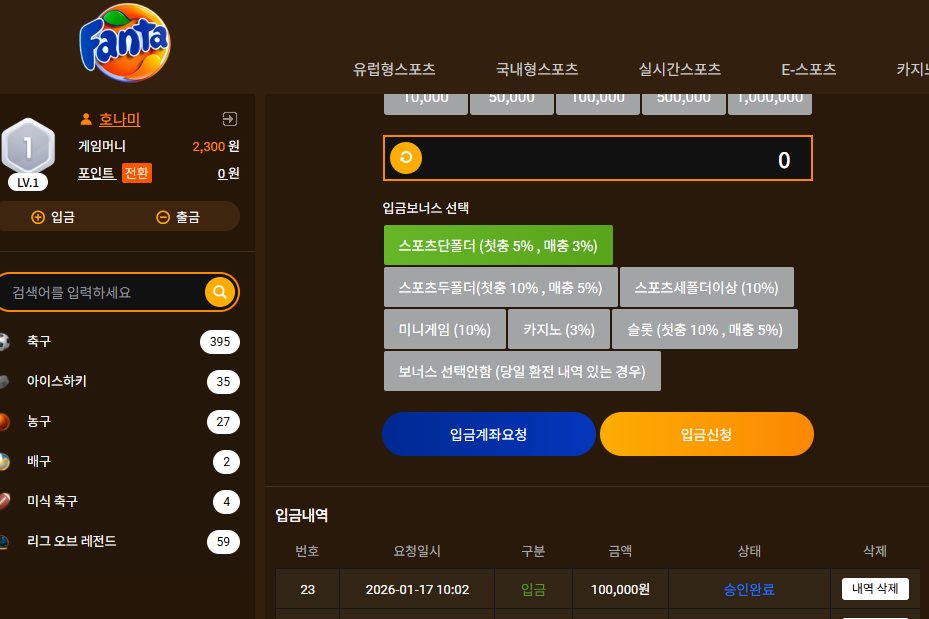Click the 내역 삭제 button for entry 23

pyautogui.click(x=875, y=589)
